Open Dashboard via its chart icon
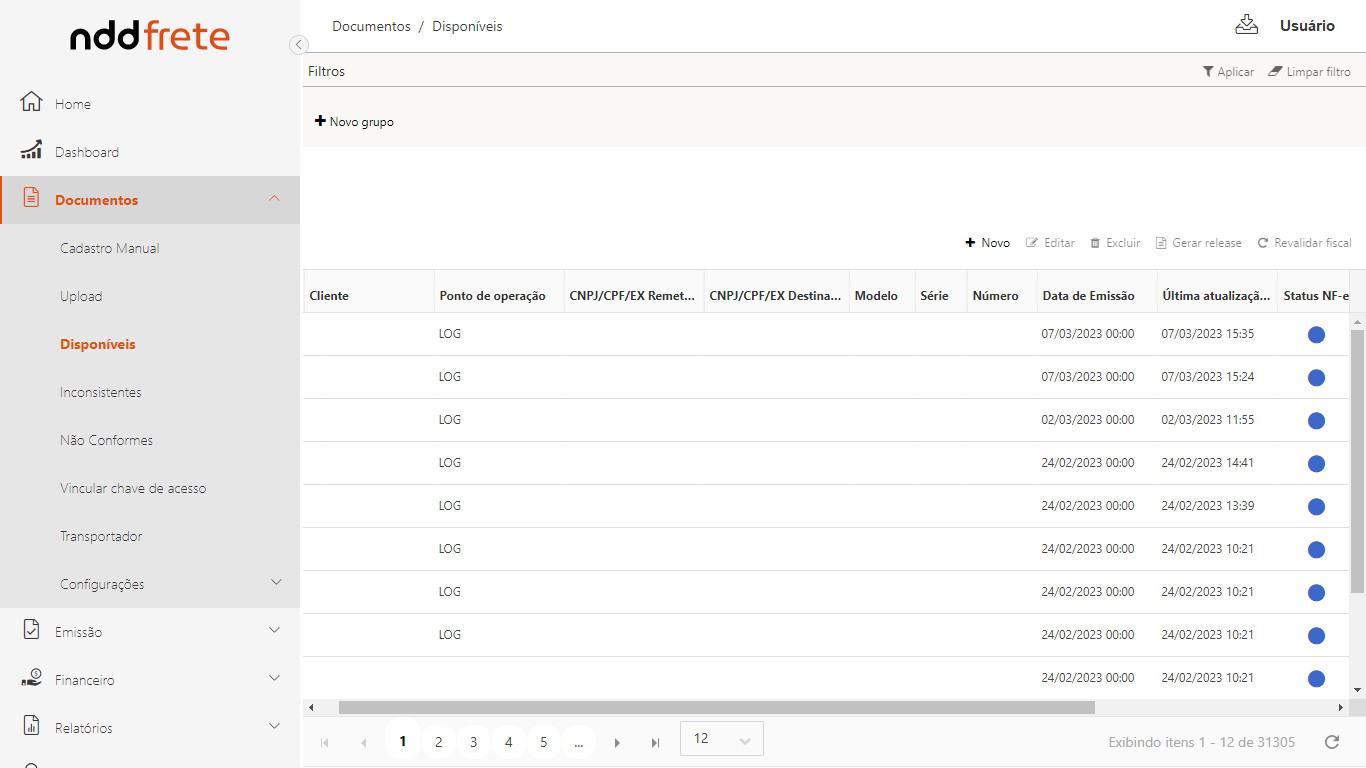The image size is (1366, 768). click(32, 151)
